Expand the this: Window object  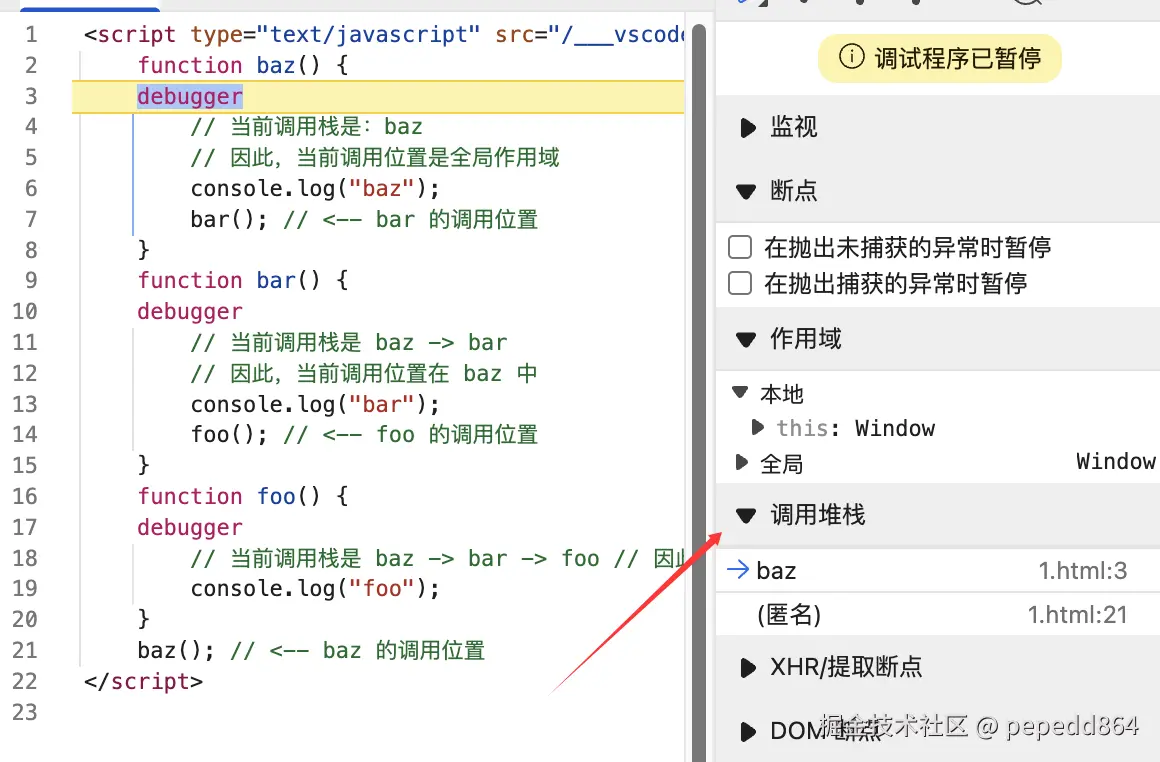click(x=758, y=427)
